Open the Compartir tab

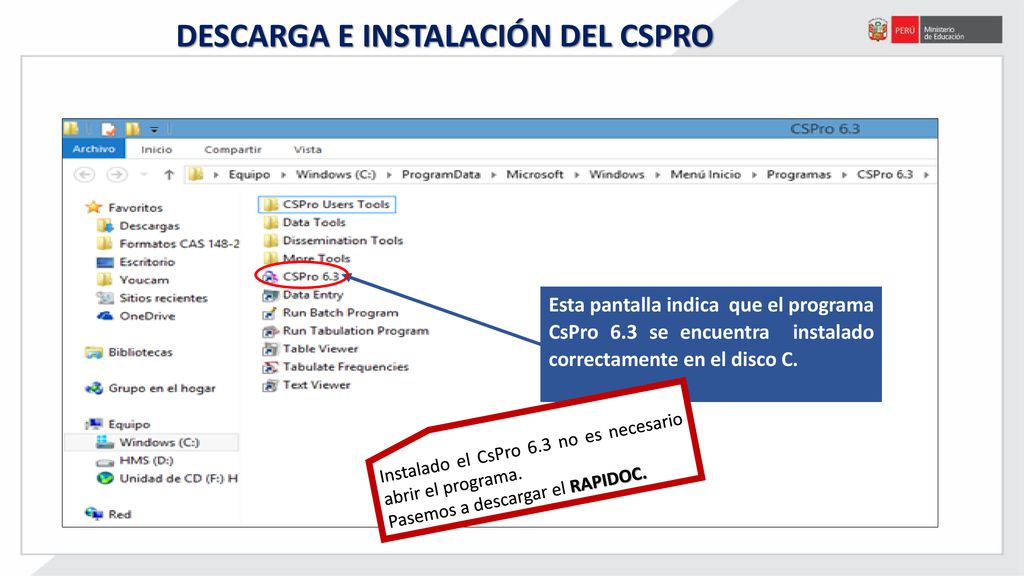(x=232, y=150)
